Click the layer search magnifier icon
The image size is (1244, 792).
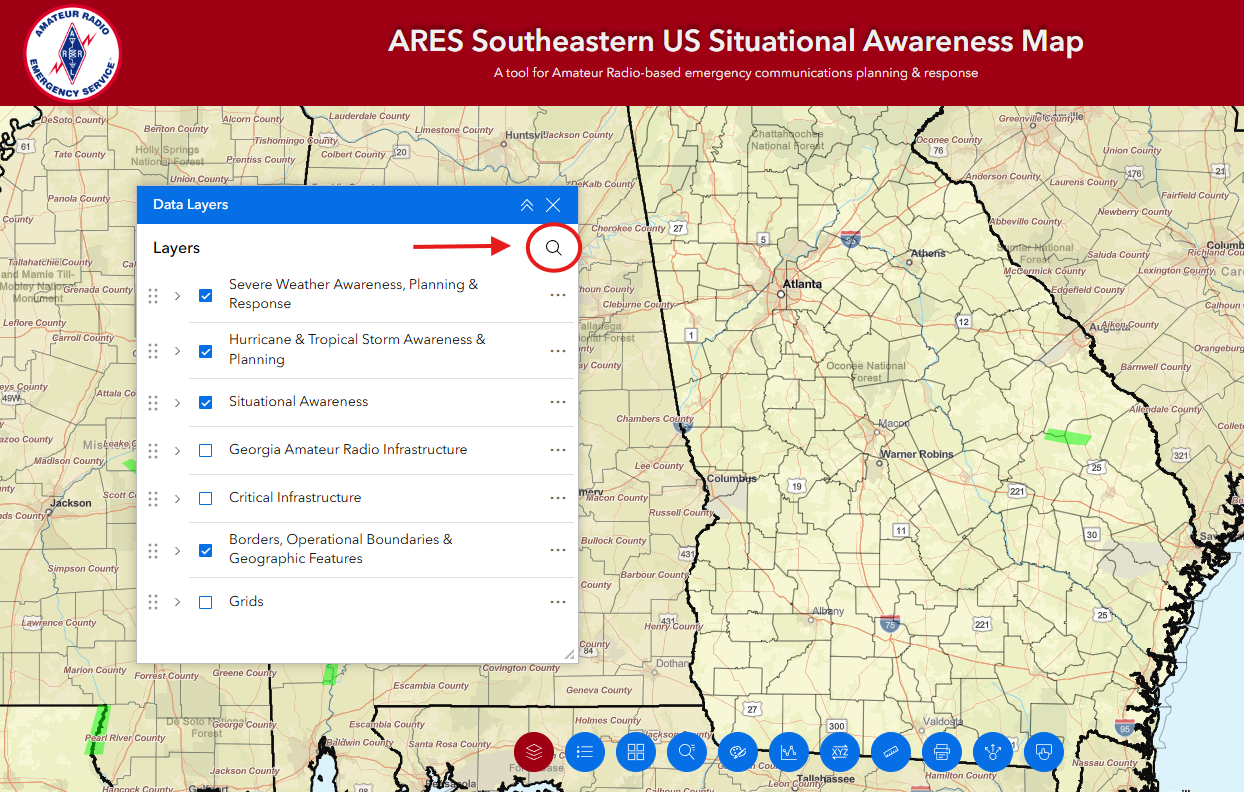(x=553, y=248)
